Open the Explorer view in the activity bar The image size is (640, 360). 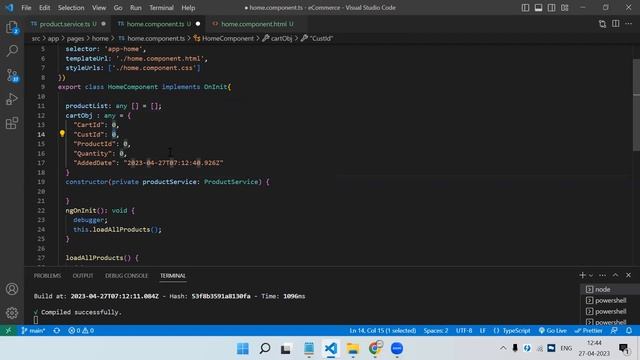pos(12,27)
